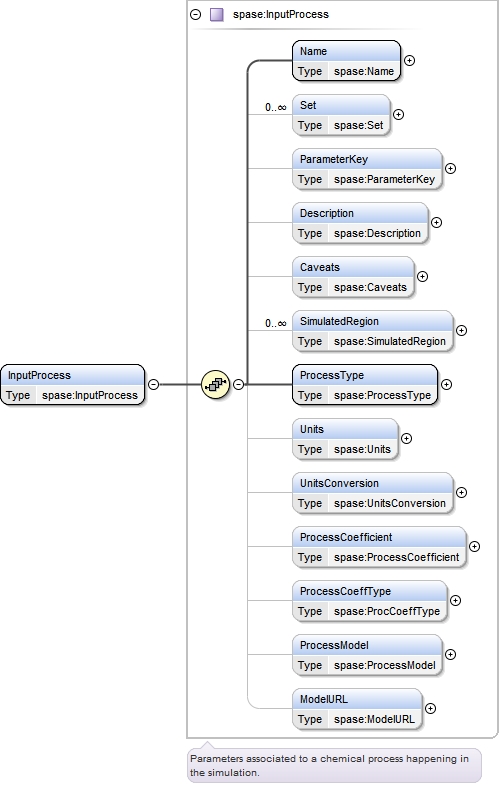The height and width of the screenshot is (786, 500).
Task: Expand the ProcessCoeffType element
Action: [455, 601]
